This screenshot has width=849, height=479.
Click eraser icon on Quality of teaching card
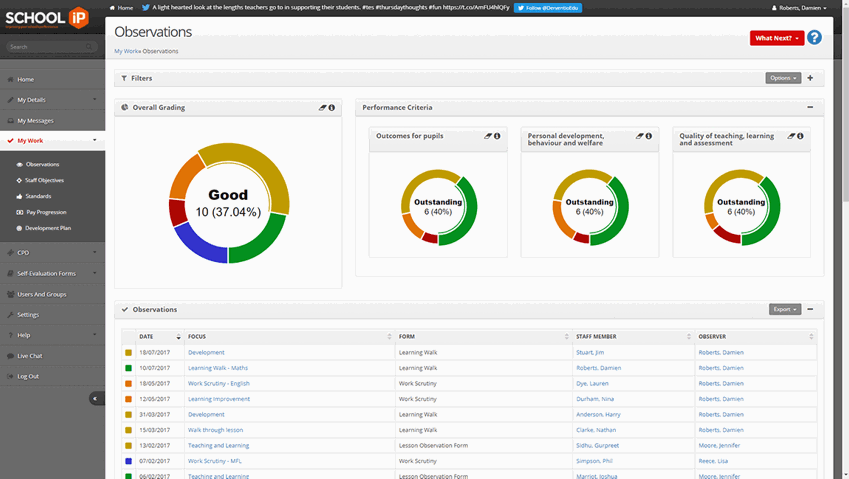click(x=791, y=136)
